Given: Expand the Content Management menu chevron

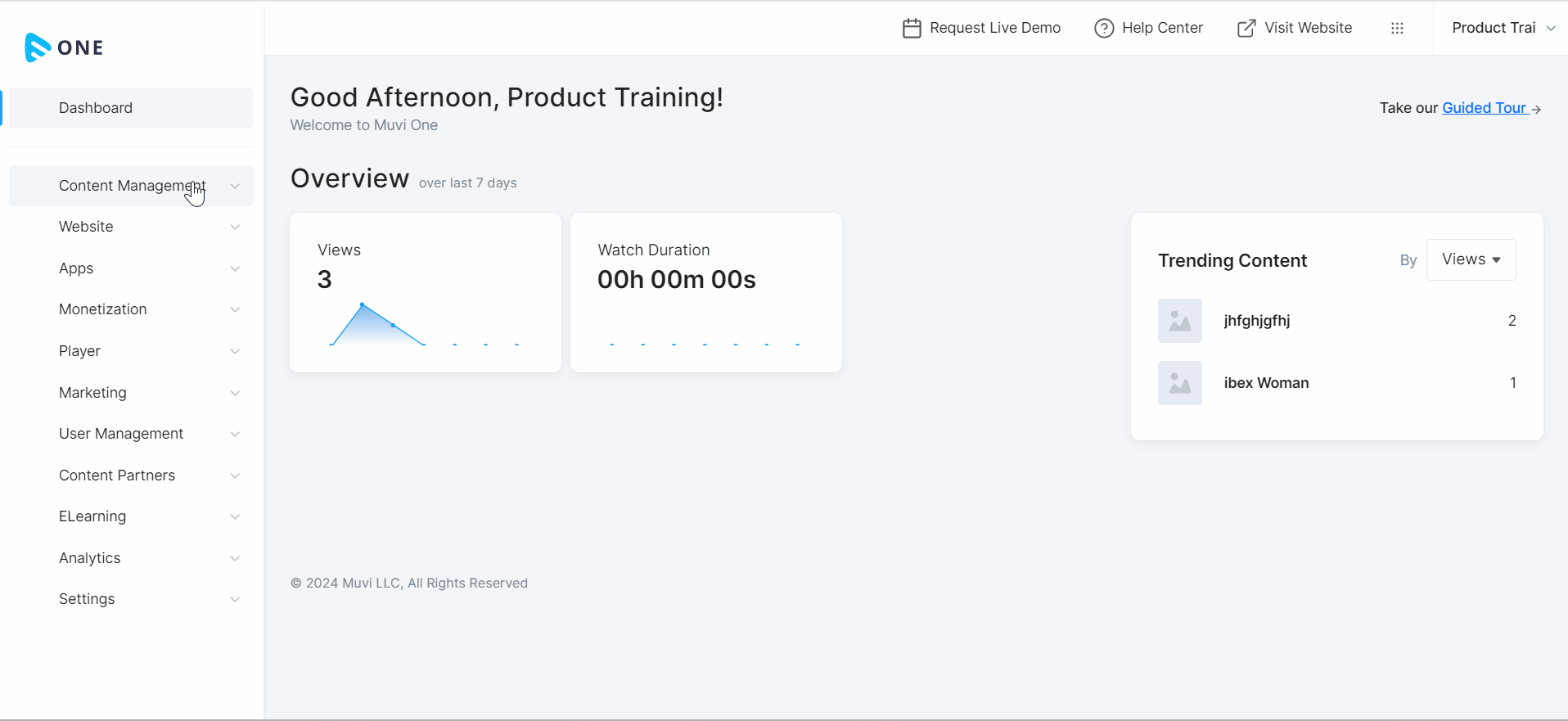Looking at the screenshot, I should pyautogui.click(x=235, y=186).
